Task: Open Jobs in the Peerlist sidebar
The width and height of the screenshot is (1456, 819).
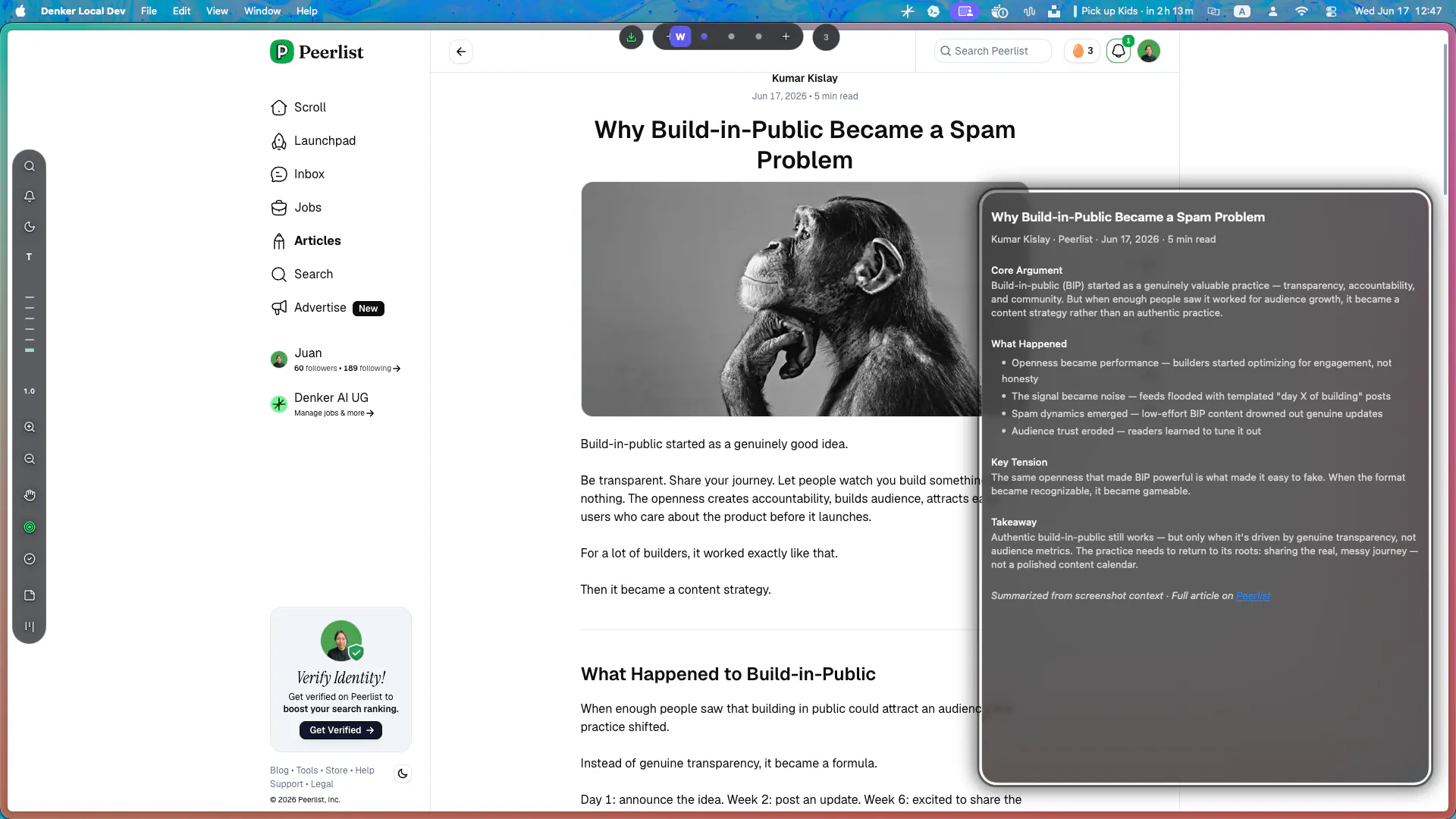Action: (x=297, y=208)
